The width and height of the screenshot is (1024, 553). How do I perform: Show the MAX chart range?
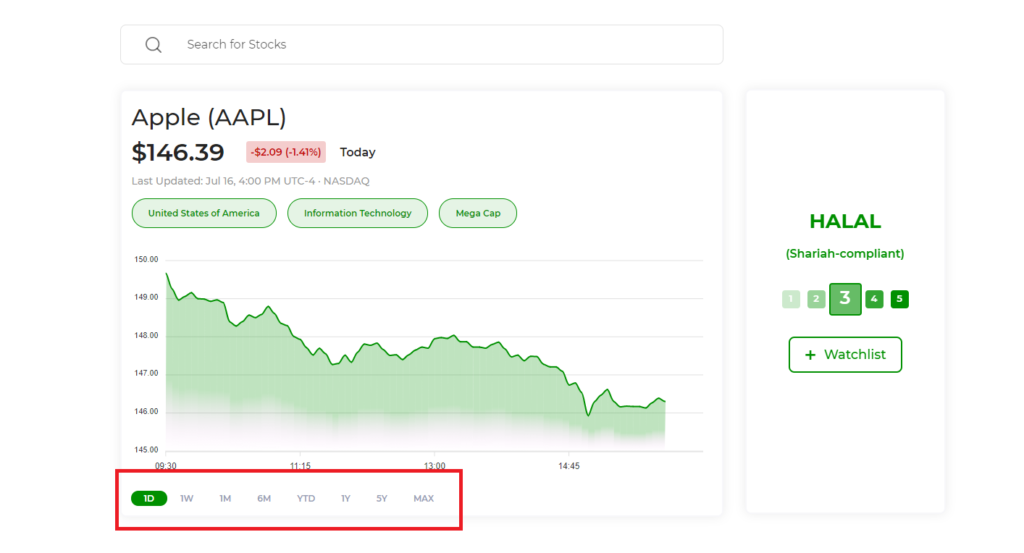point(423,498)
